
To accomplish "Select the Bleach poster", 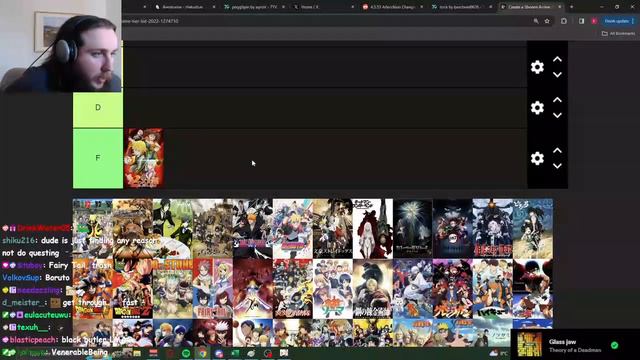I will (x=253, y=229).
